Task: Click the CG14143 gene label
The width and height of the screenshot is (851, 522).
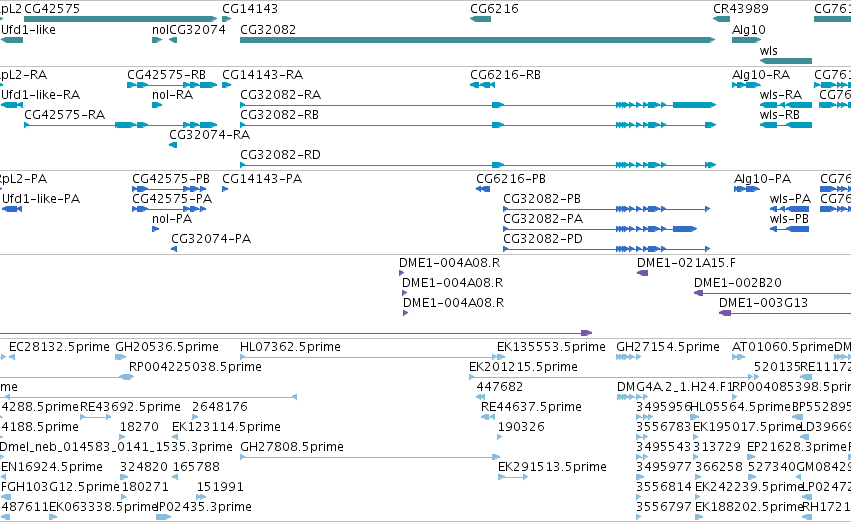Action: coord(250,9)
